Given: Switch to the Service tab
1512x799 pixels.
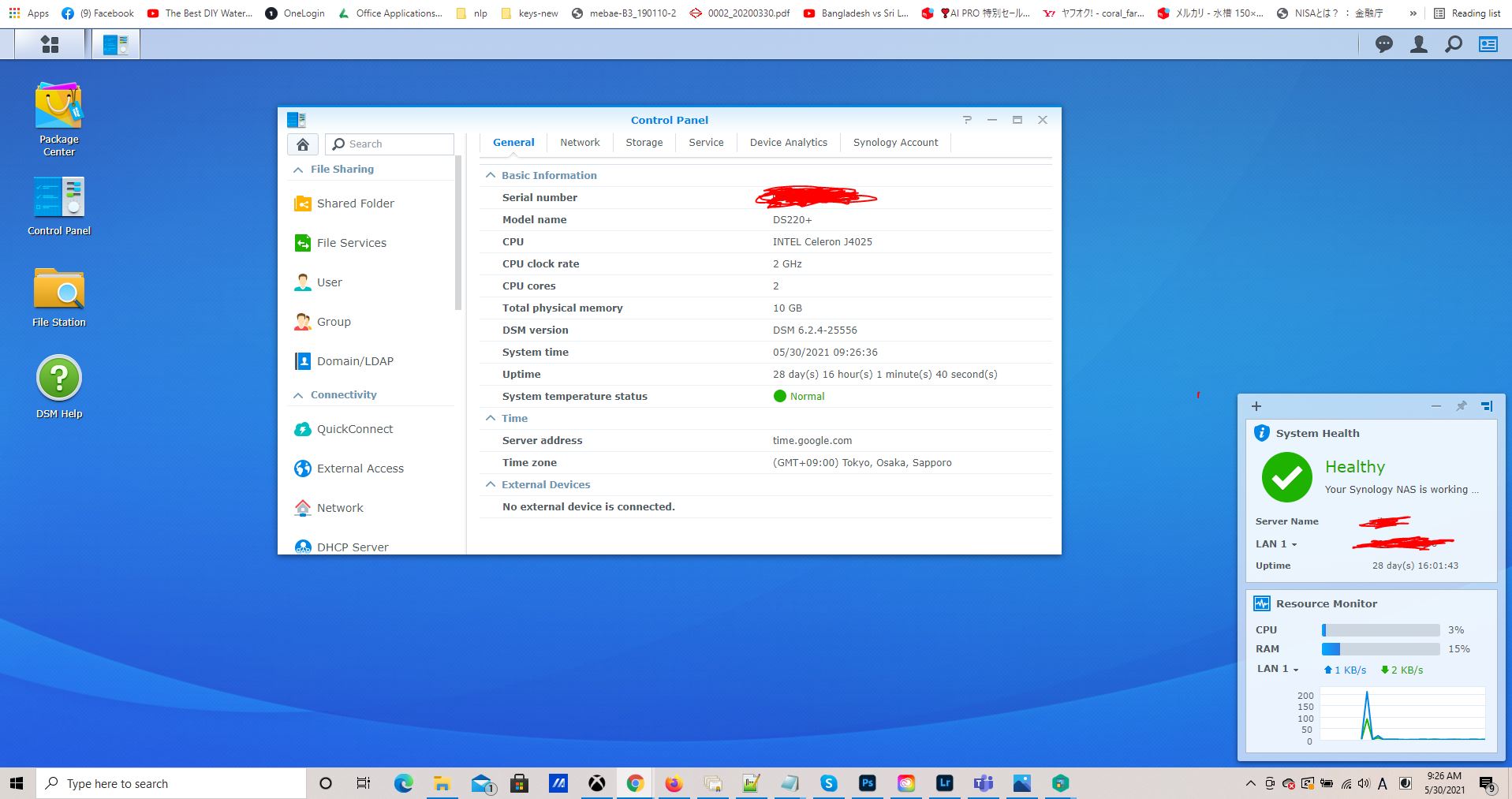Looking at the screenshot, I should tap(706, 143).
